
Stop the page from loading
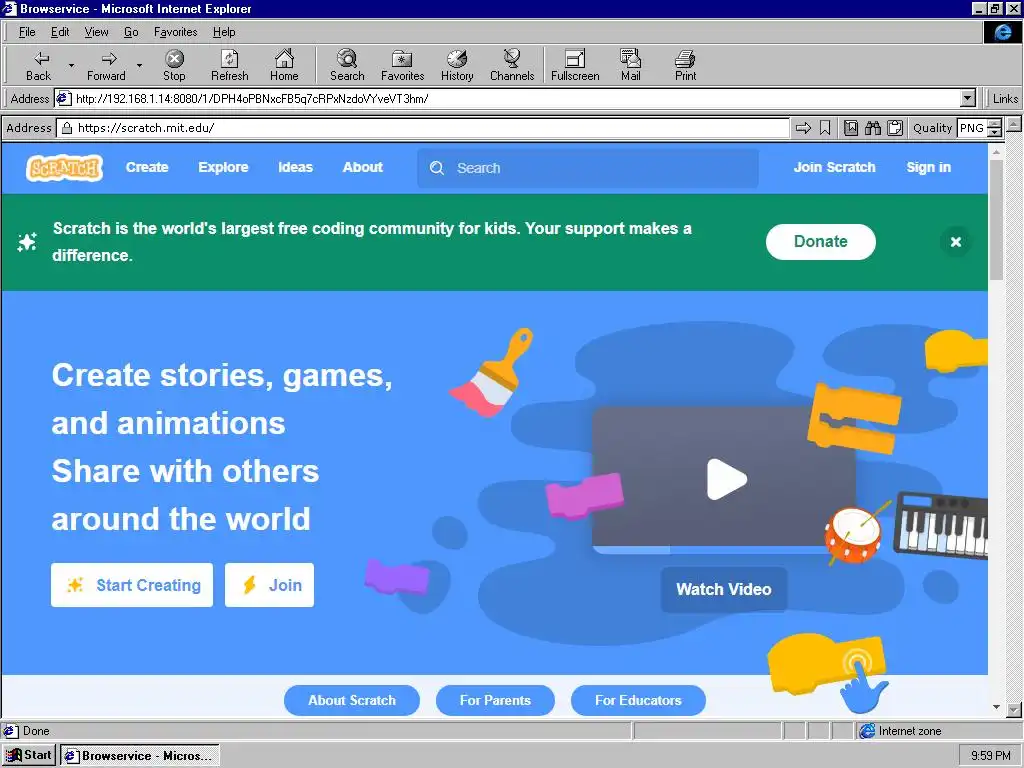point(174,66)
